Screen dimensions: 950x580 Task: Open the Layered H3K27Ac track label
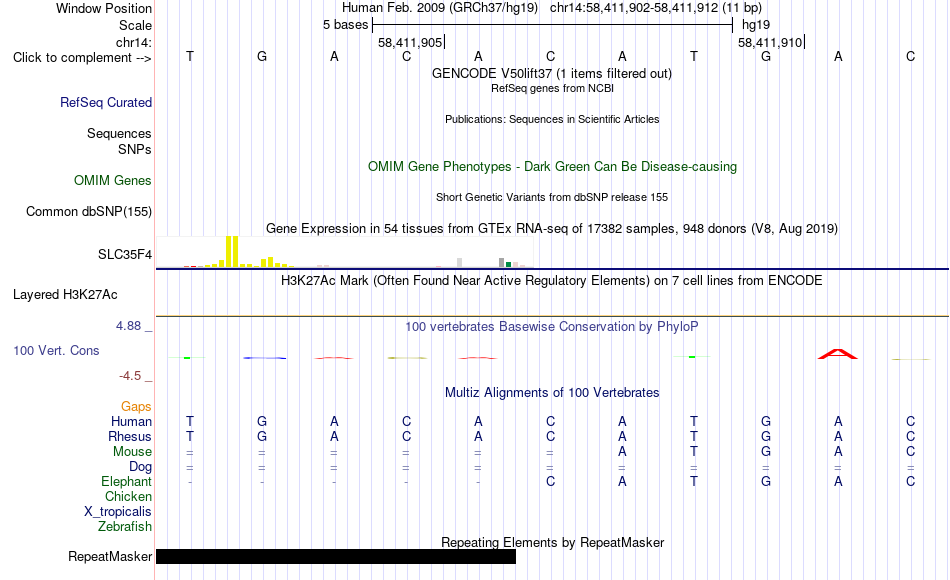click(x=65, y=295)
